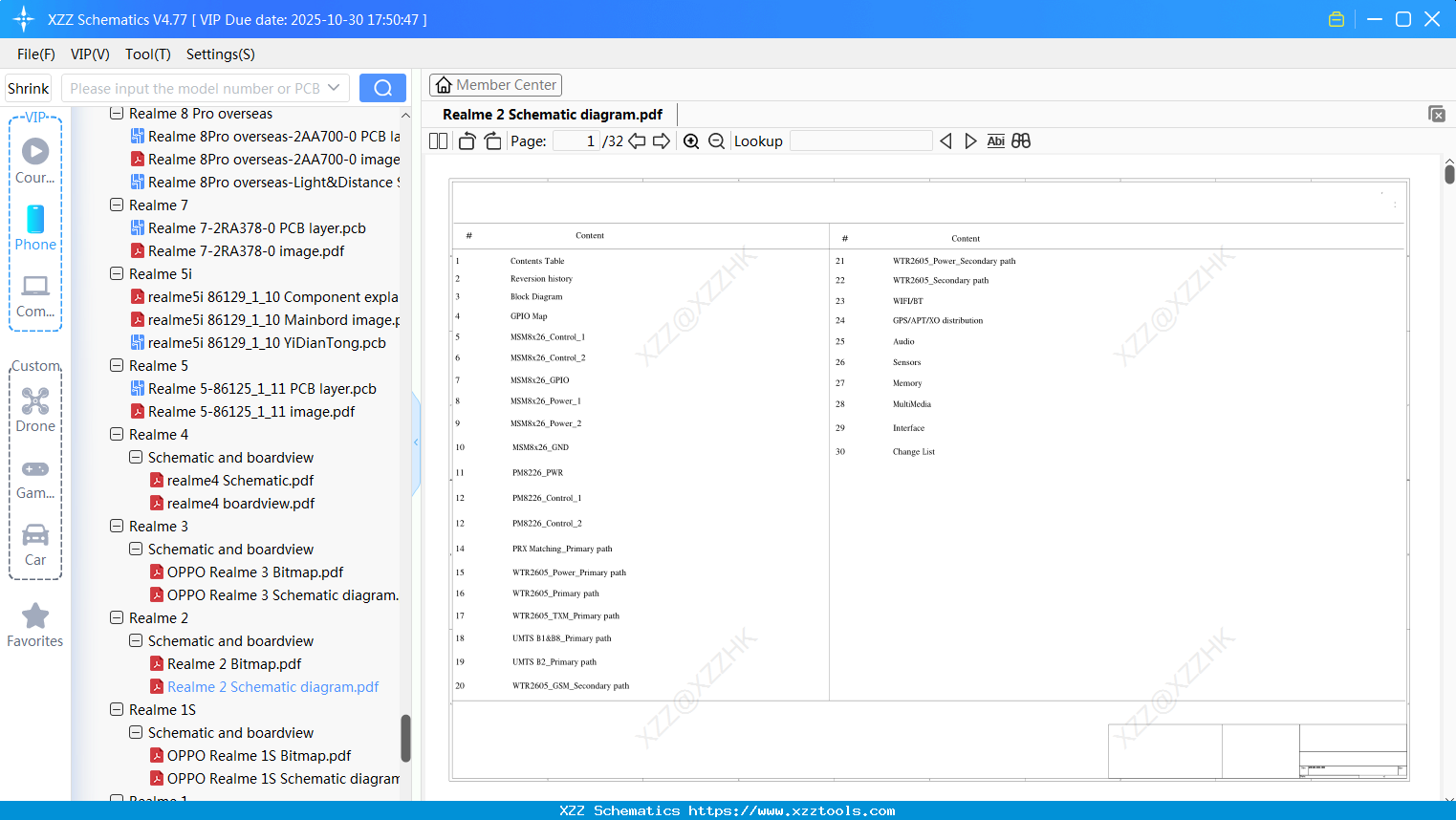Click the Shrink button
The image size is (1456, 820).
click(x=29, y=88)
